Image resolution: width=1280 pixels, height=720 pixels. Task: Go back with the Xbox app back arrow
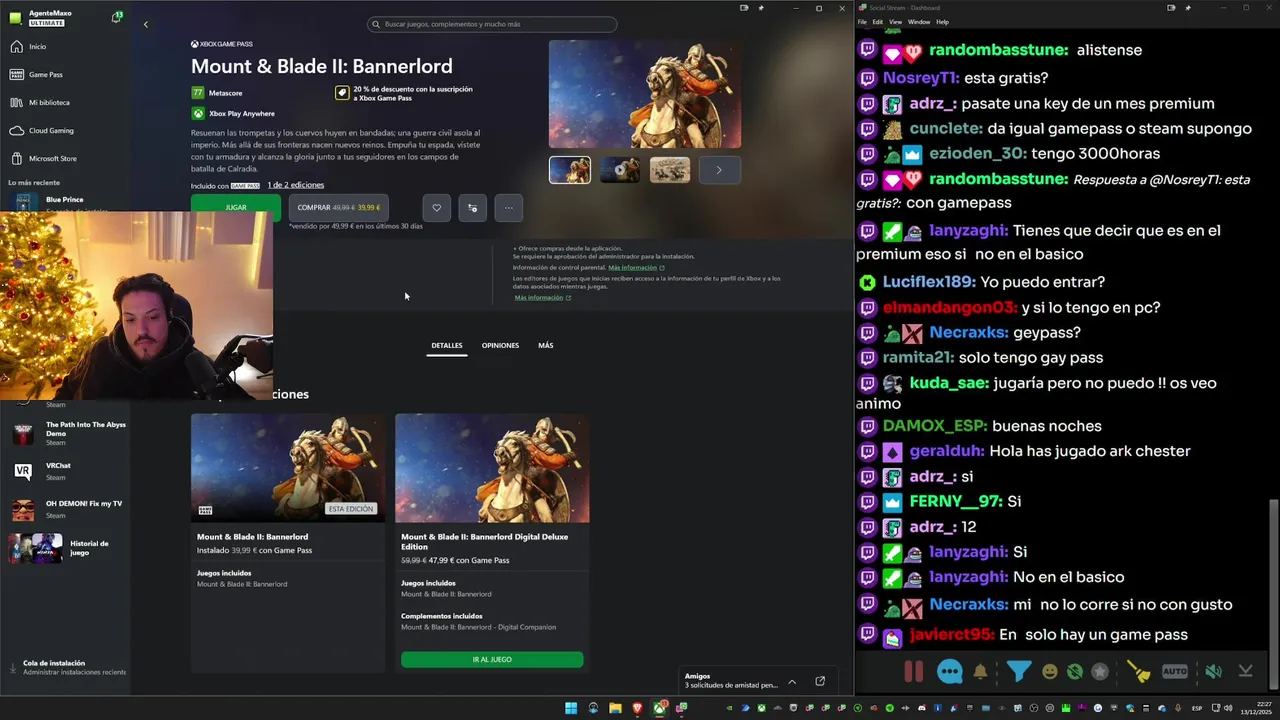click(145, 24)
